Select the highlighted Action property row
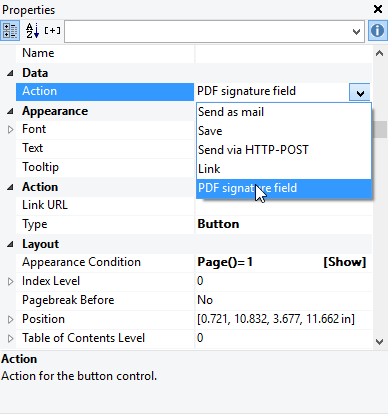388x414 pixels. point(105,92)
